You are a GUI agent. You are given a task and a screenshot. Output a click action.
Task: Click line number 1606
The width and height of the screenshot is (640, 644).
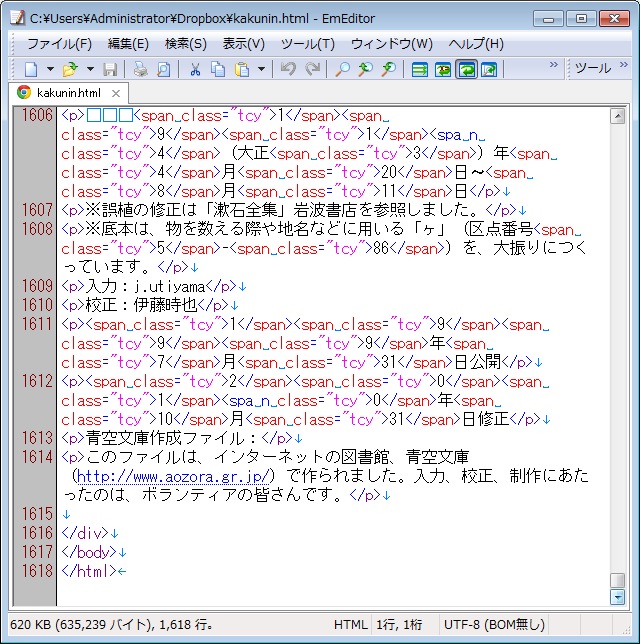pos(37,115)
